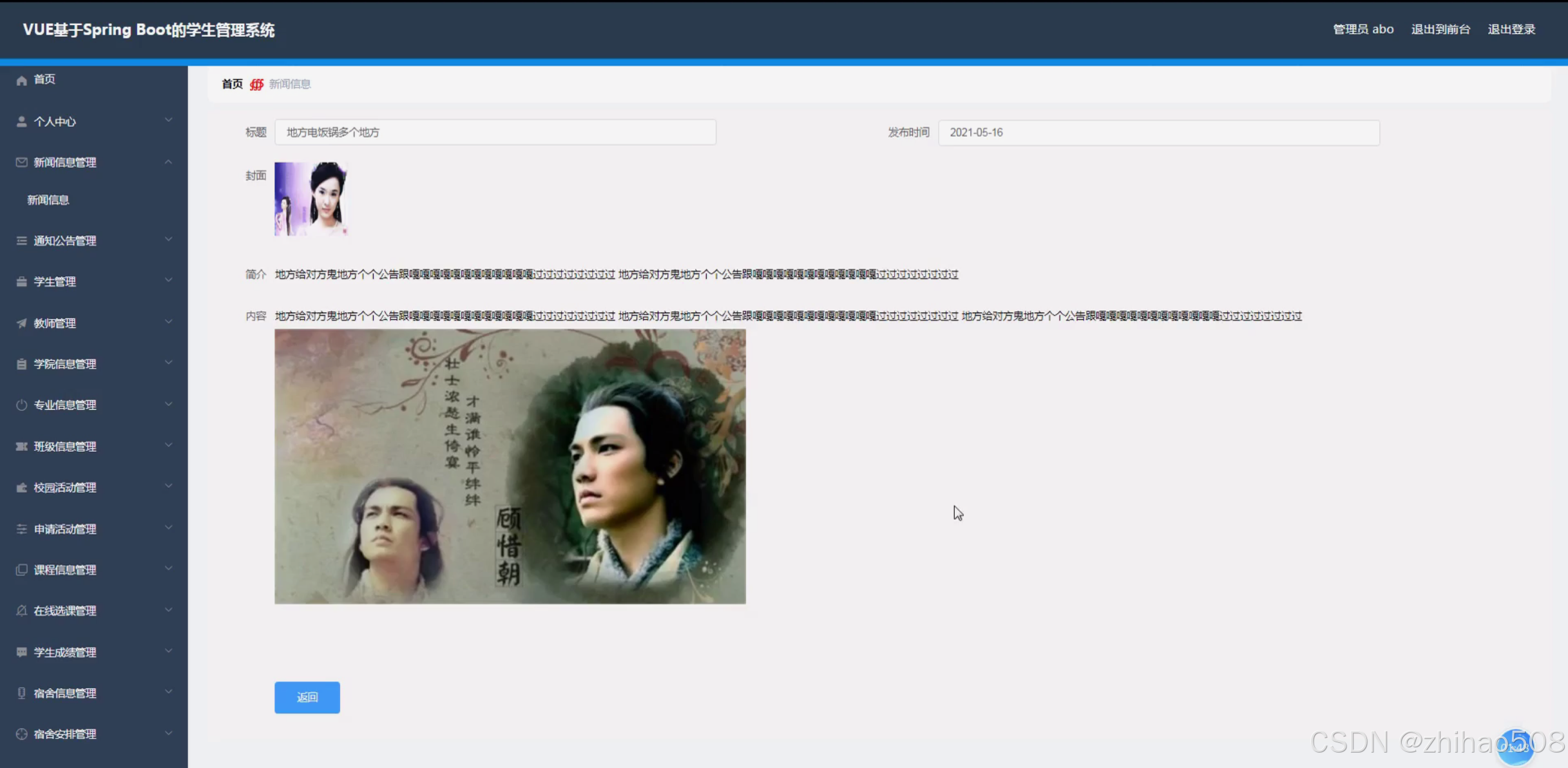
Task: Click the 通知公告管理 list icon
Action: click(x=21, y=240)
